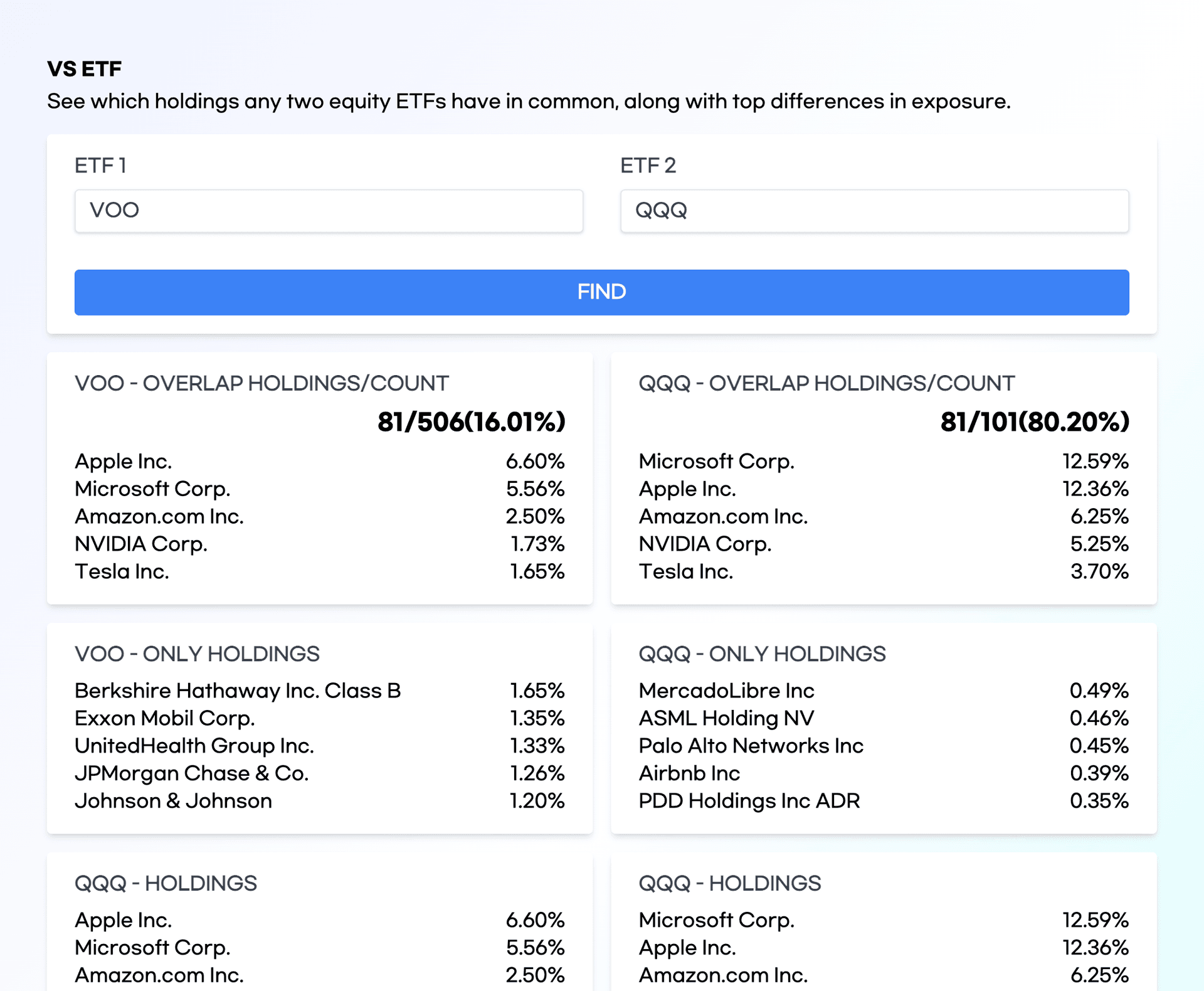Click Tesla Inc. in the QQQ overlap card

686,571
